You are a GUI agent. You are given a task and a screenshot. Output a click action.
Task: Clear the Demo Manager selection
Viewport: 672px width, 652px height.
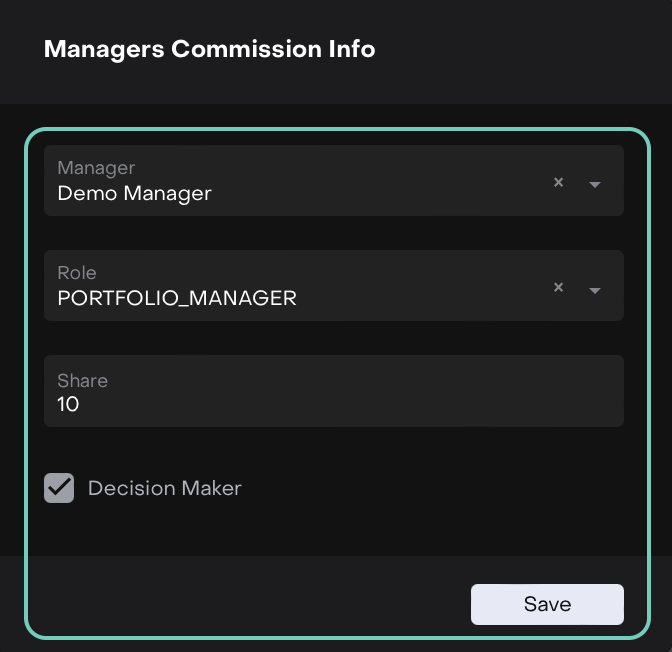tap(559, 182)
